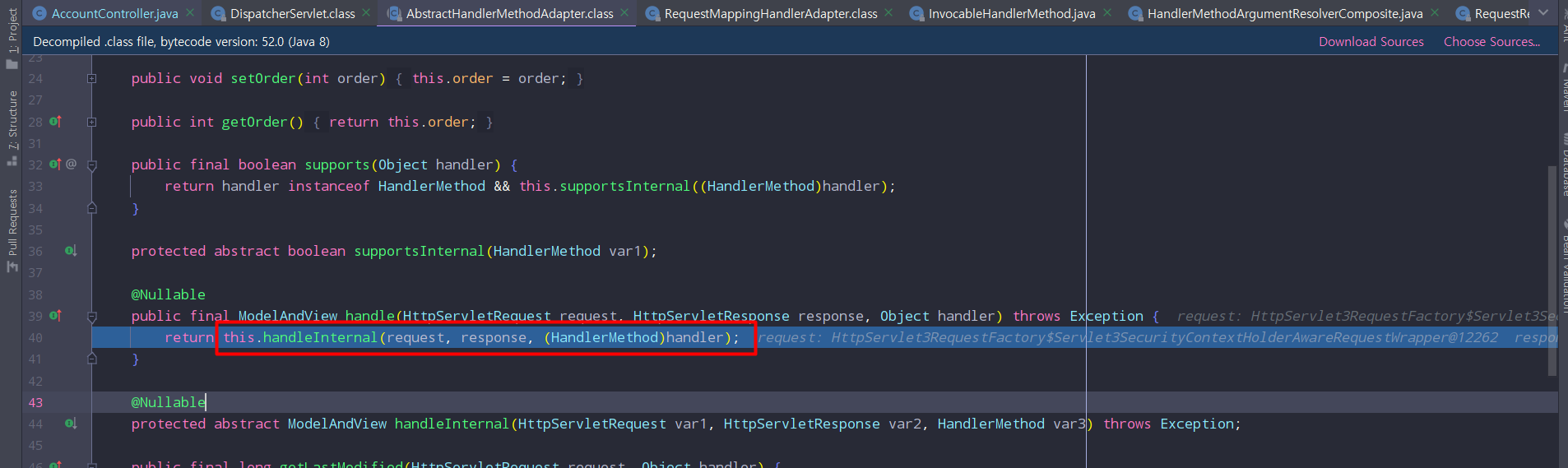Click the gutter at line number 40
This screenshot has width=1568, height=468.
[35, 337]
